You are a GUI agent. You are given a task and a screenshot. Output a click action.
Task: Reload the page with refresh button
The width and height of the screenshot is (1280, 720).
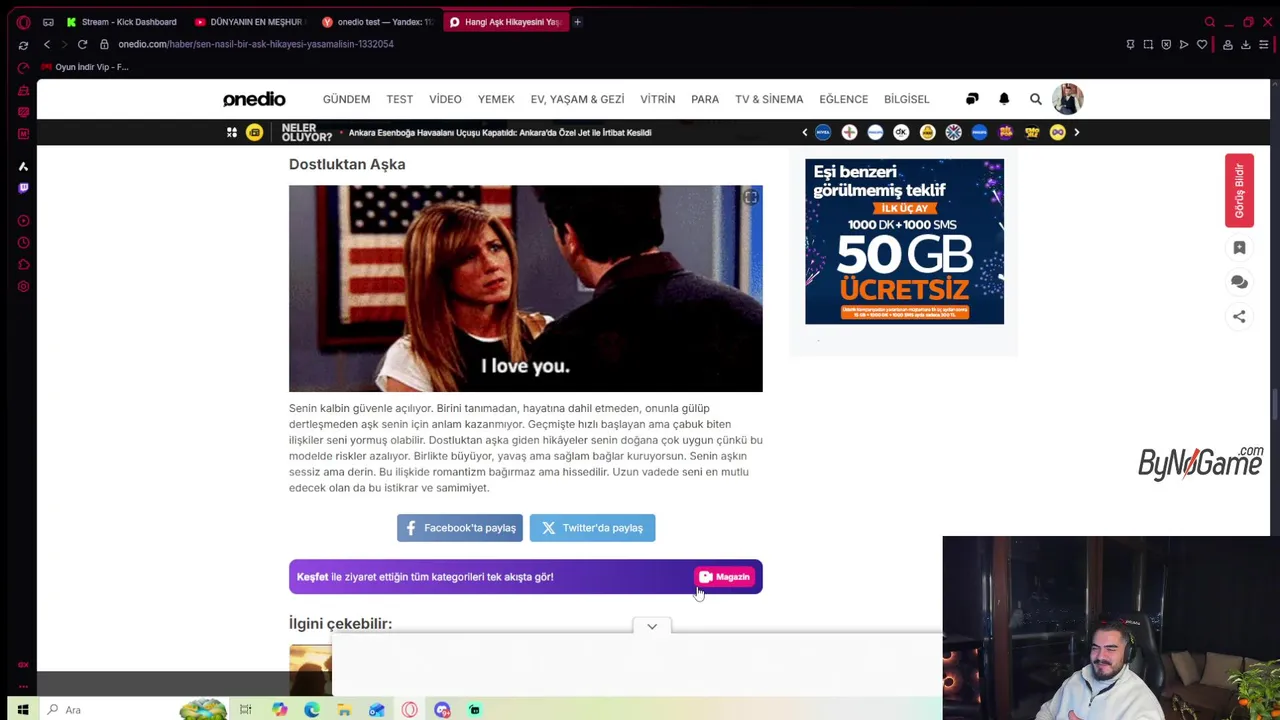tap(82, 44)
